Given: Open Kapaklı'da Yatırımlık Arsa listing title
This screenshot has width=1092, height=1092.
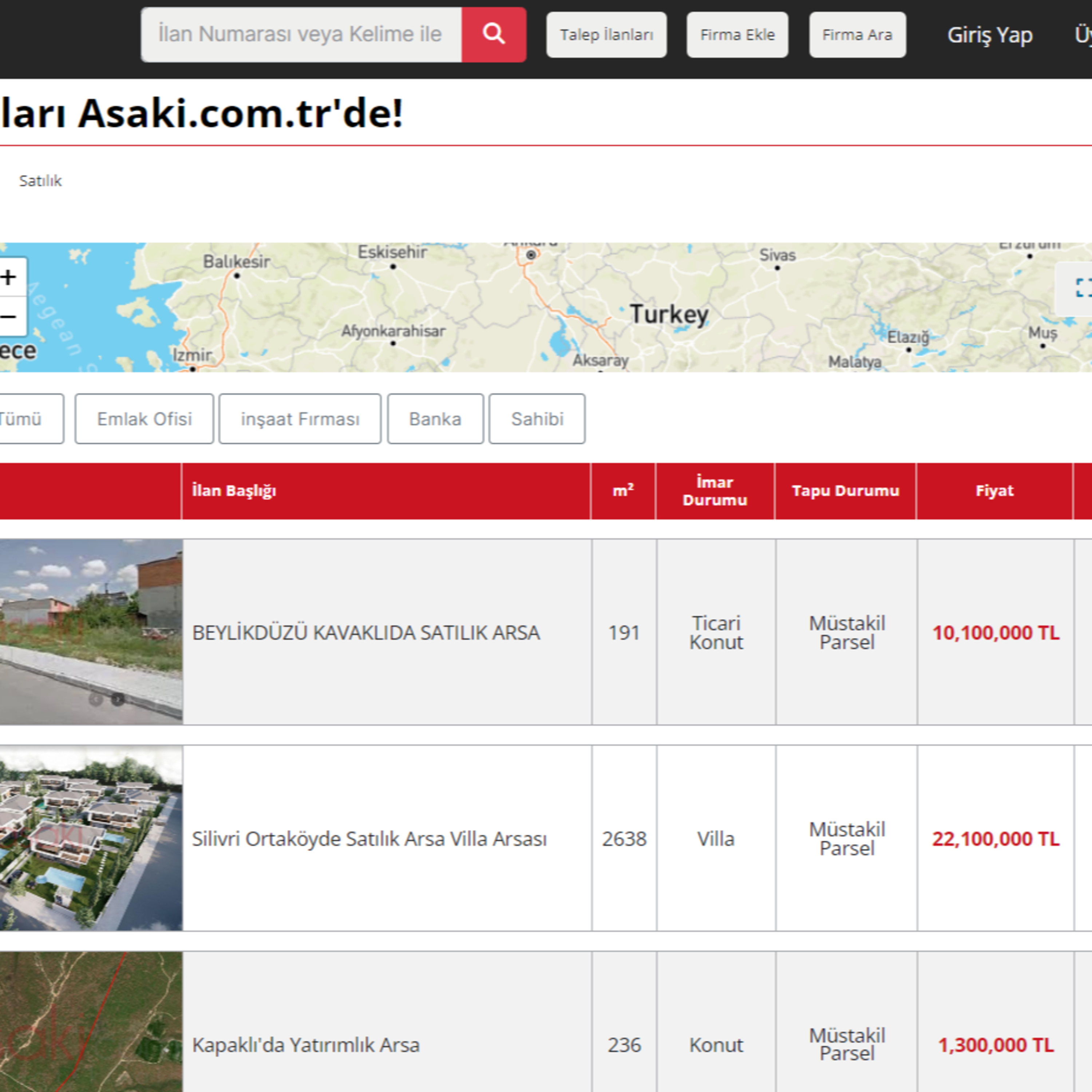Looking at the screenshot, I should coord(306,1045).
